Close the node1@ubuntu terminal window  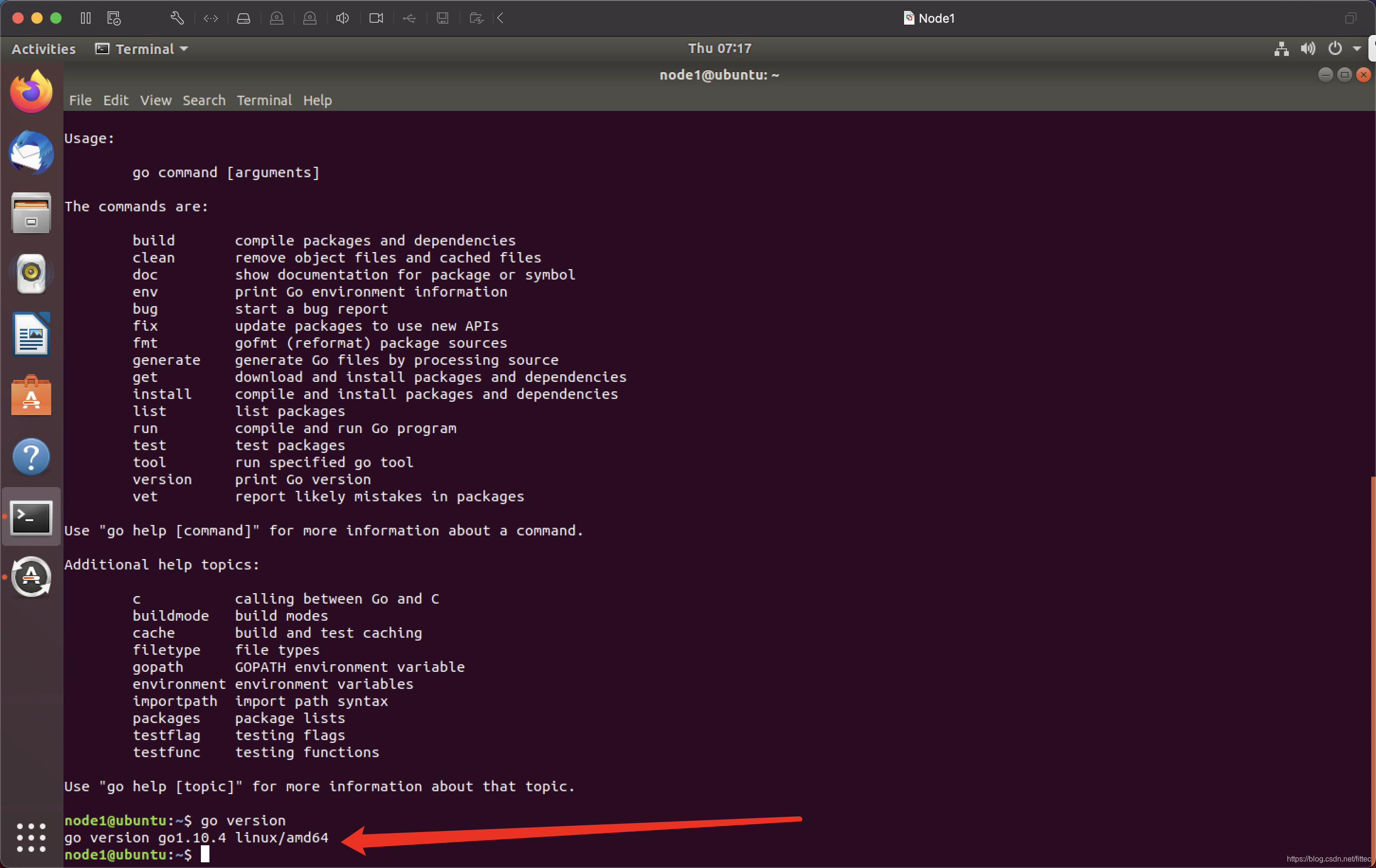click(1363, 75)
